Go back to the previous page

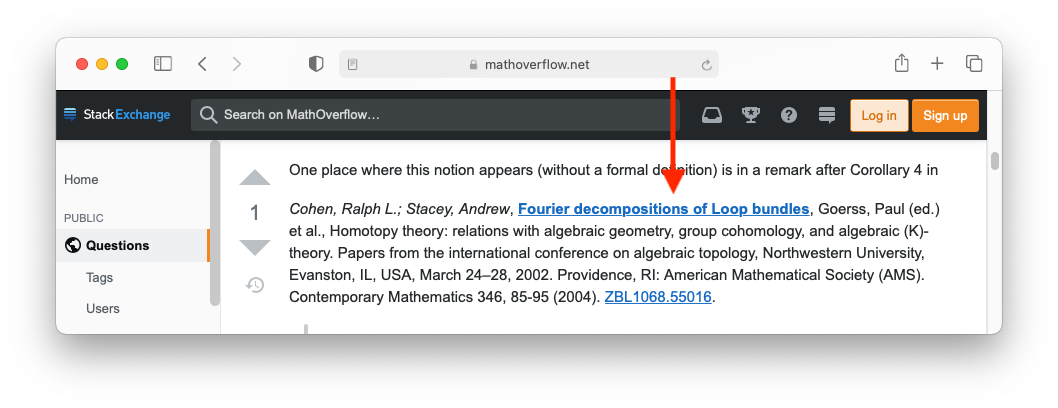pos(203,64)
